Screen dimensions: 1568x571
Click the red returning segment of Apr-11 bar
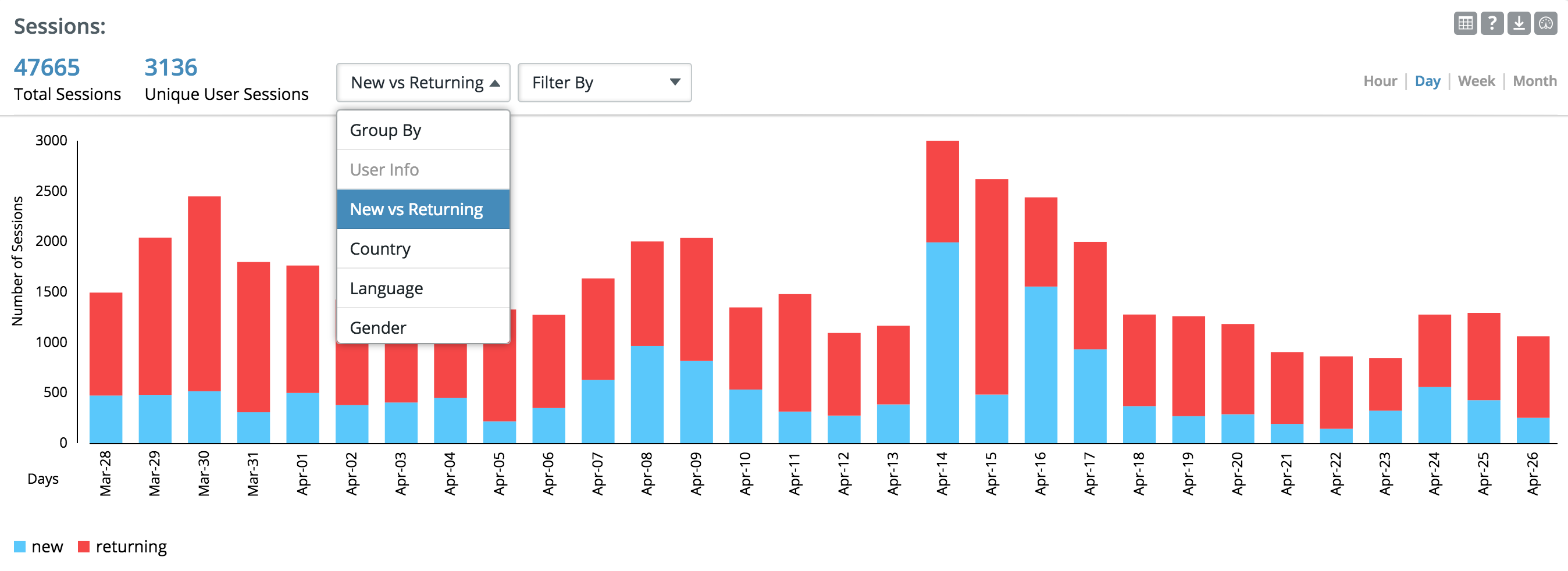tap(794, 352)
